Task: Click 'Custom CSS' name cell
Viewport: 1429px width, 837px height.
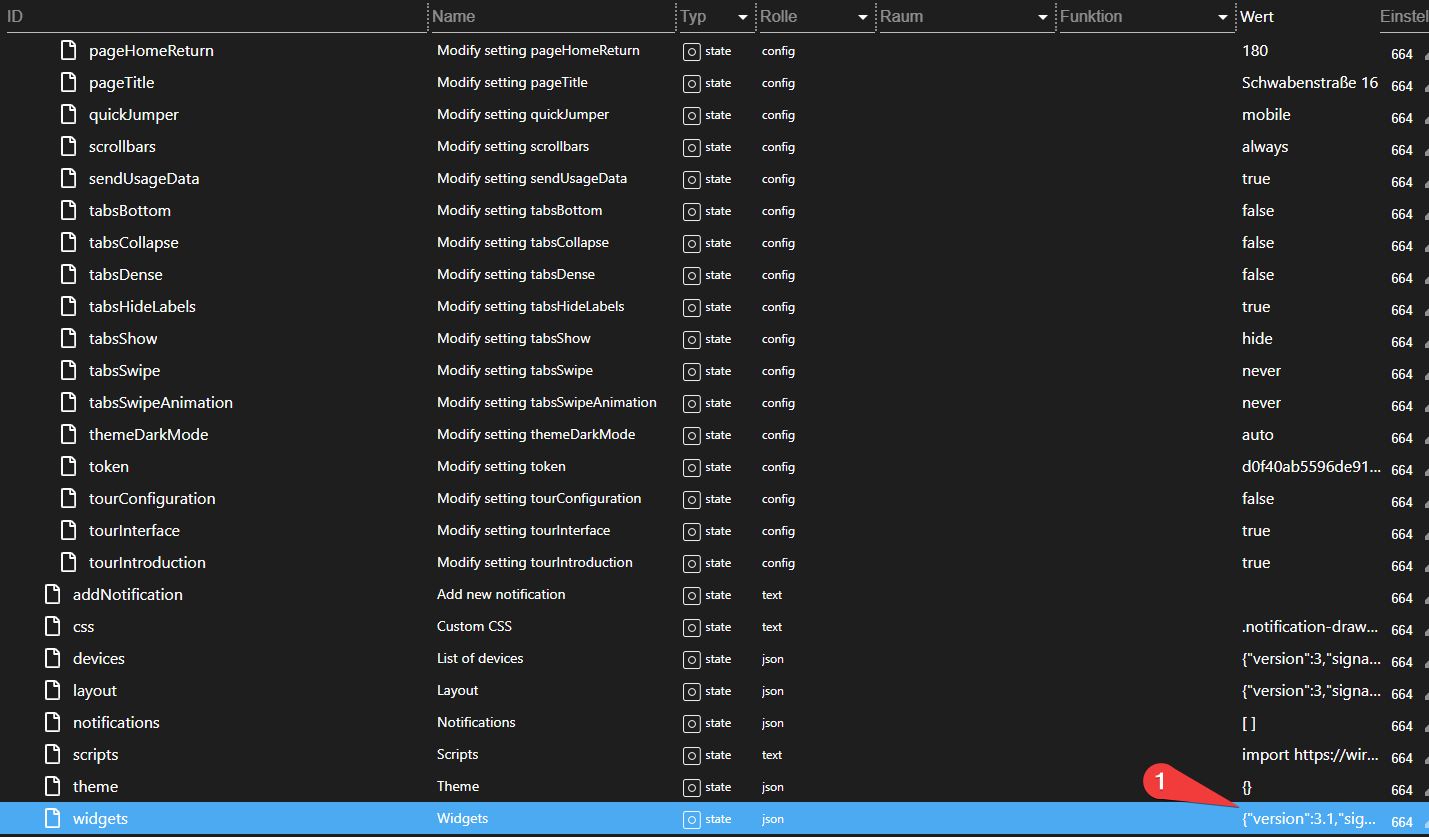Action: tap(475, 626)
